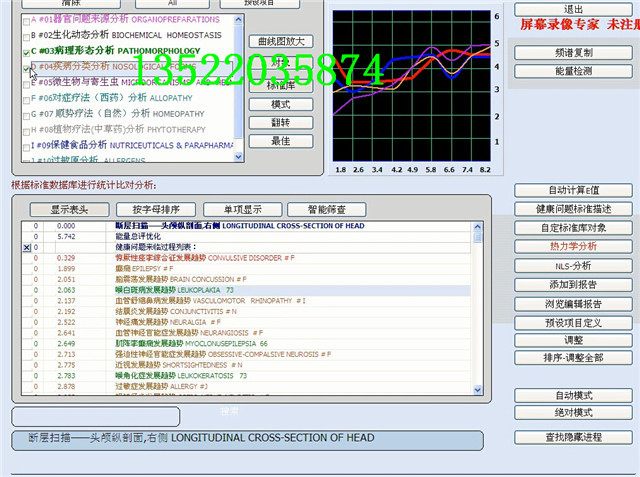Image resolution: width=640 pixels, height=477 pixels.
Task: Click the 最佳 best button
Action: pos(280,141)
